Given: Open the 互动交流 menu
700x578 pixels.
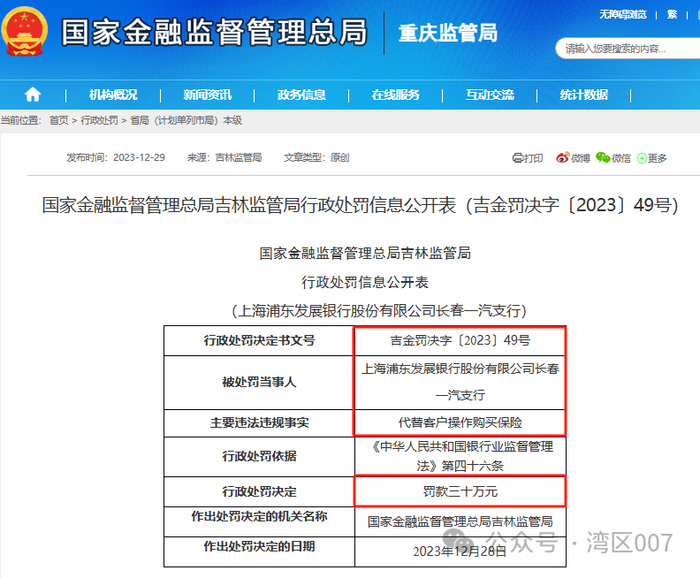Looking at the screenshot, I should (x=490, y=95).
